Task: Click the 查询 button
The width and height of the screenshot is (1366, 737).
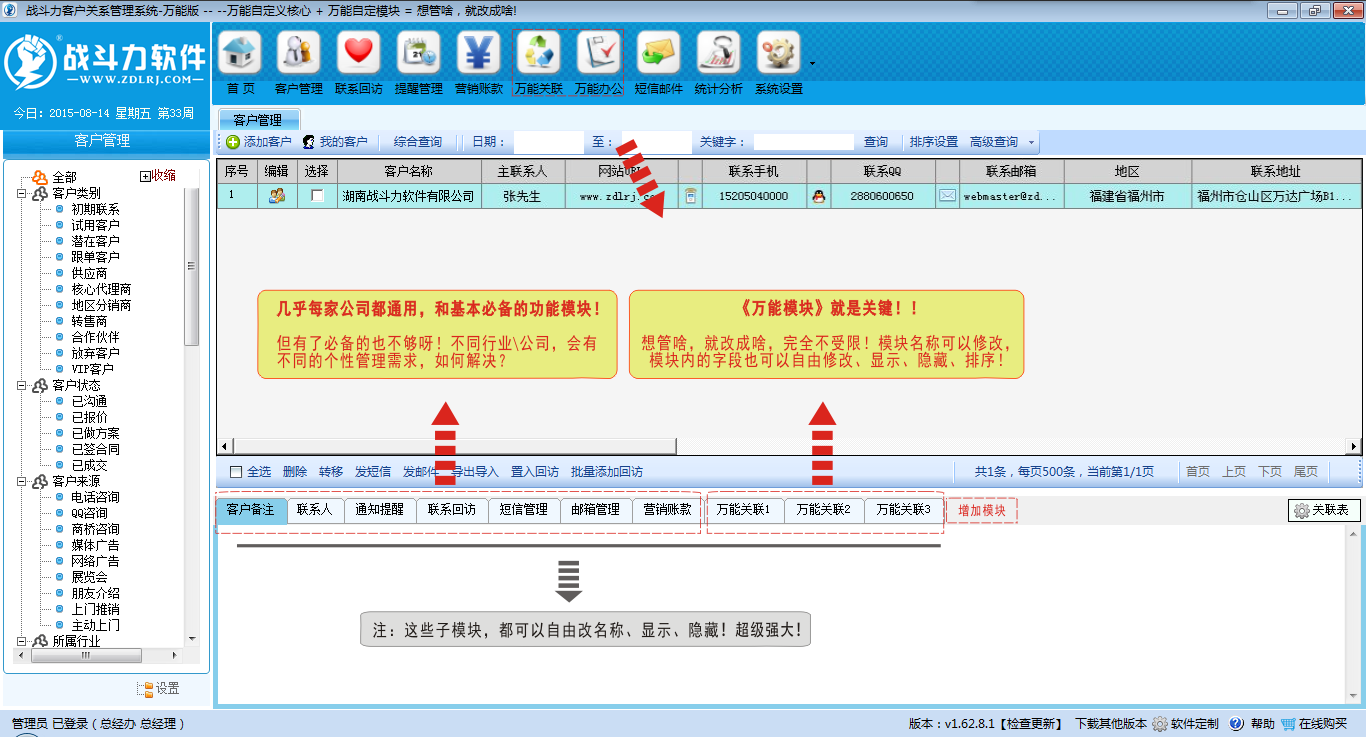Action: [876, 142]
